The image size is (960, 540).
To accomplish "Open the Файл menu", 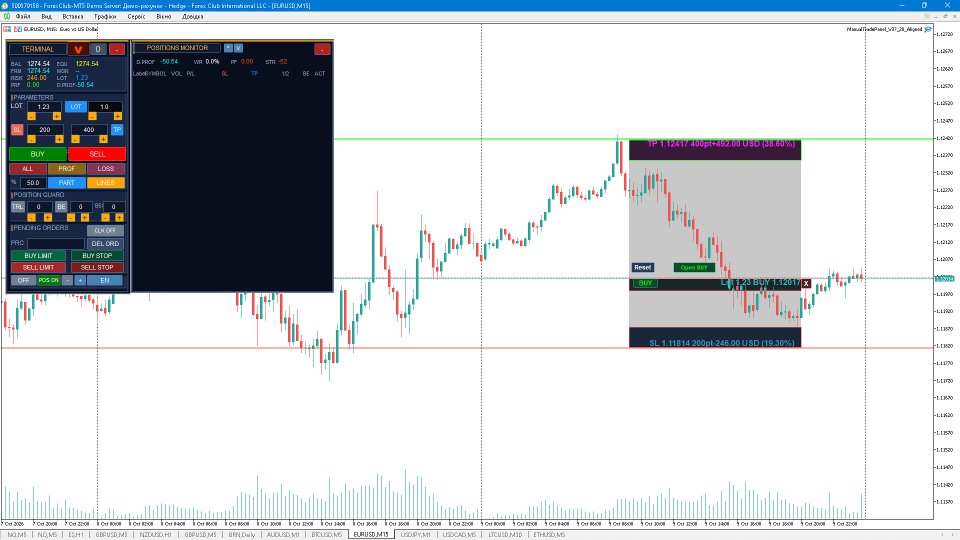I will click(23, 17).
